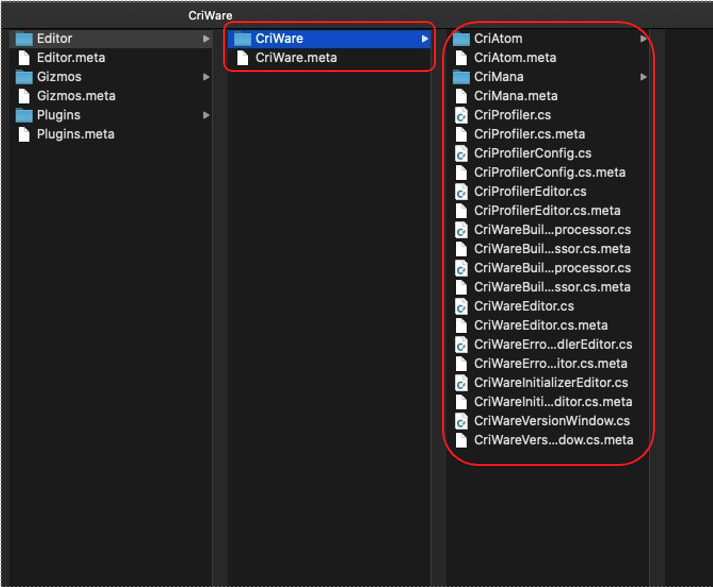Select the CriProfilerConfig.cs.meta file name
Image resolution: width=713 pixels, height=587 pixels.
tap(549, 172)
